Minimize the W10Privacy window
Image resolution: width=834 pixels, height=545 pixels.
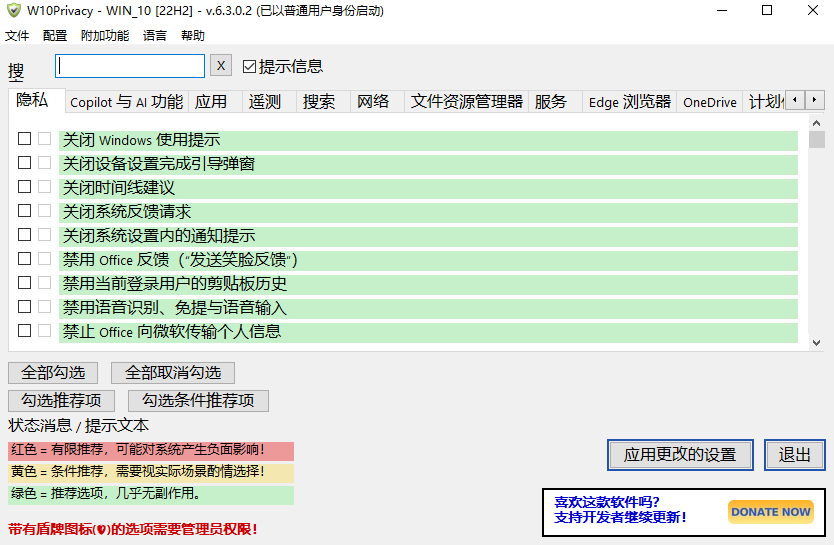[722, 10]
